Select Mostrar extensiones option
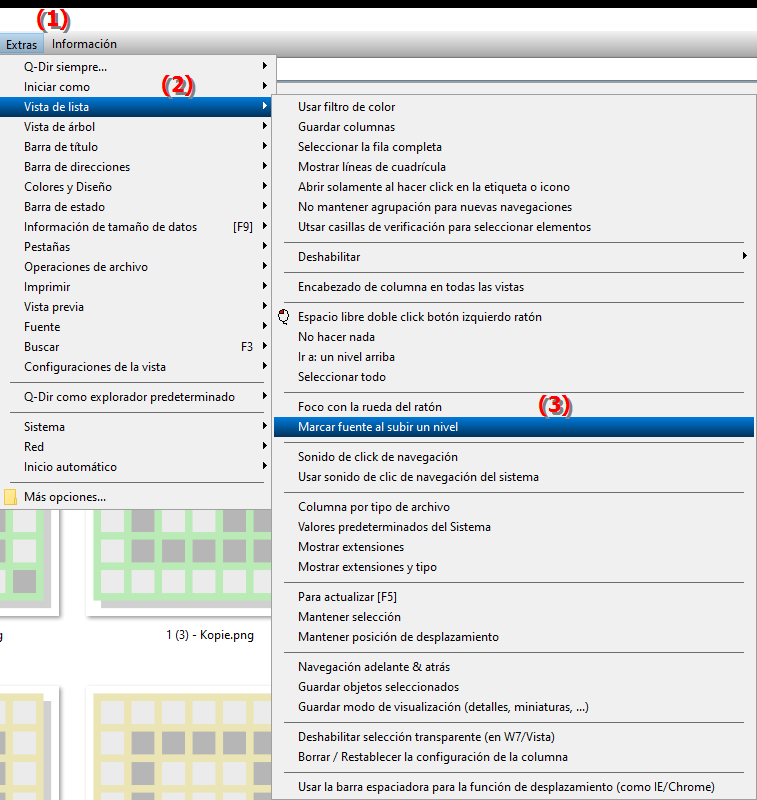The width and height of the screenshot is (757, 800). (x=514, y=547)
